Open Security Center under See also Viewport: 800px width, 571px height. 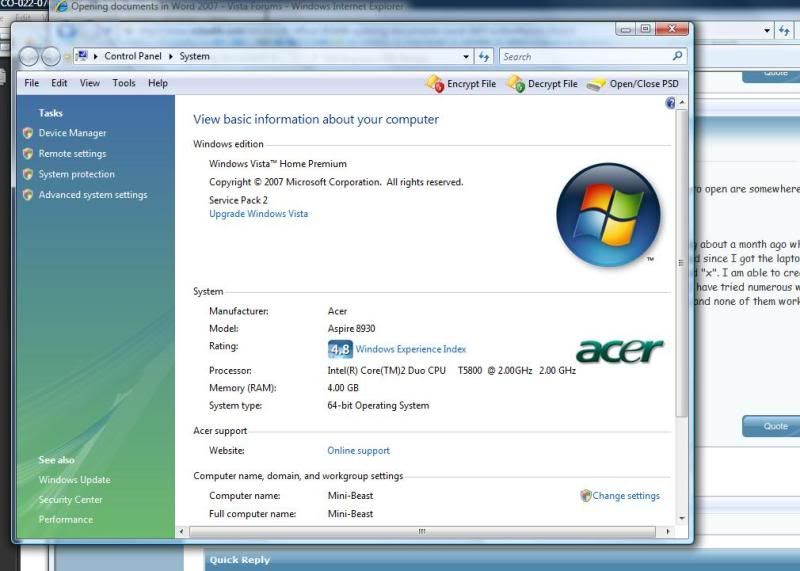[x=70, y=500]
